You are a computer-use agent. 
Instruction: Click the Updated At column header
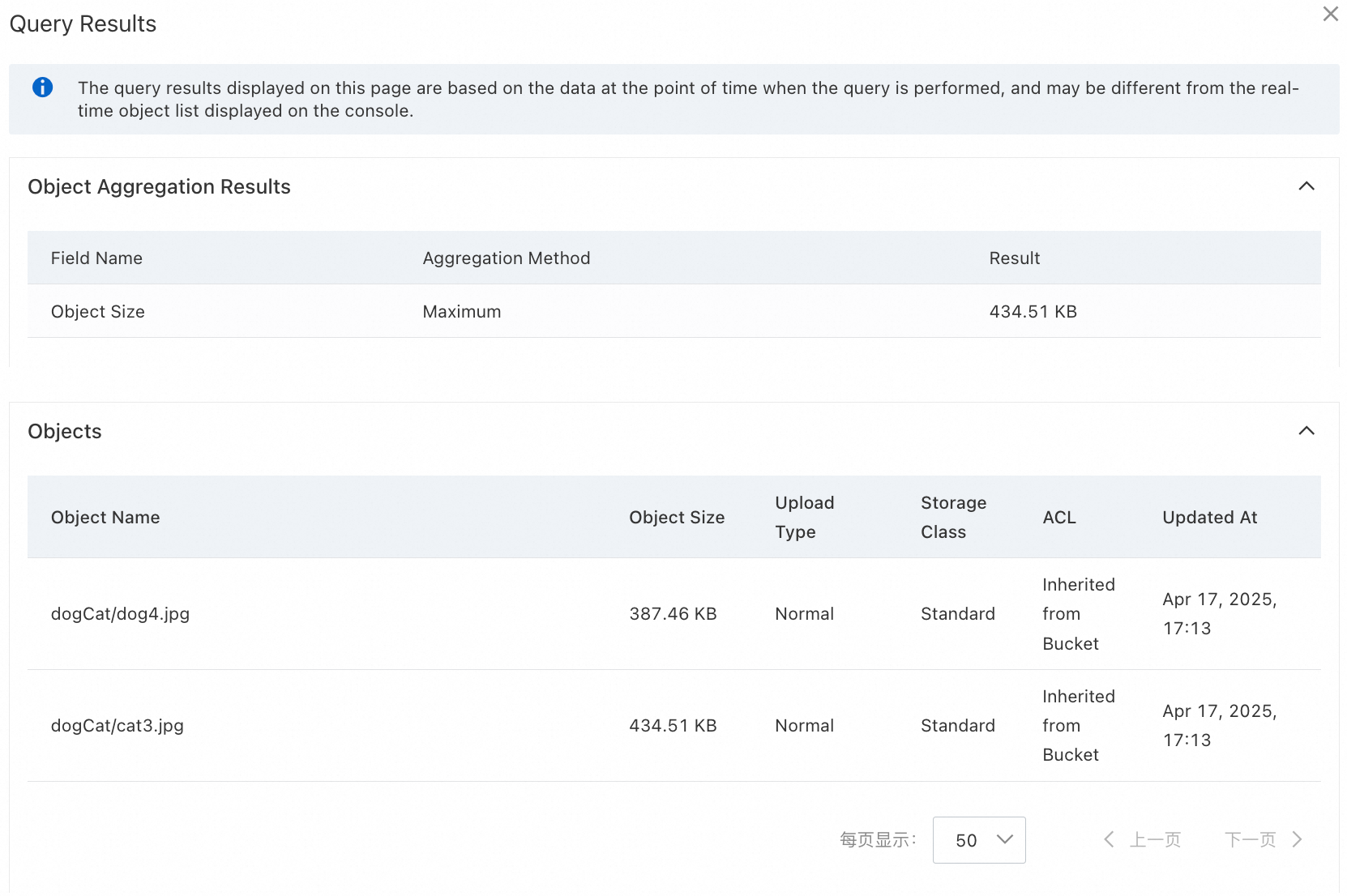point(1209,518)
